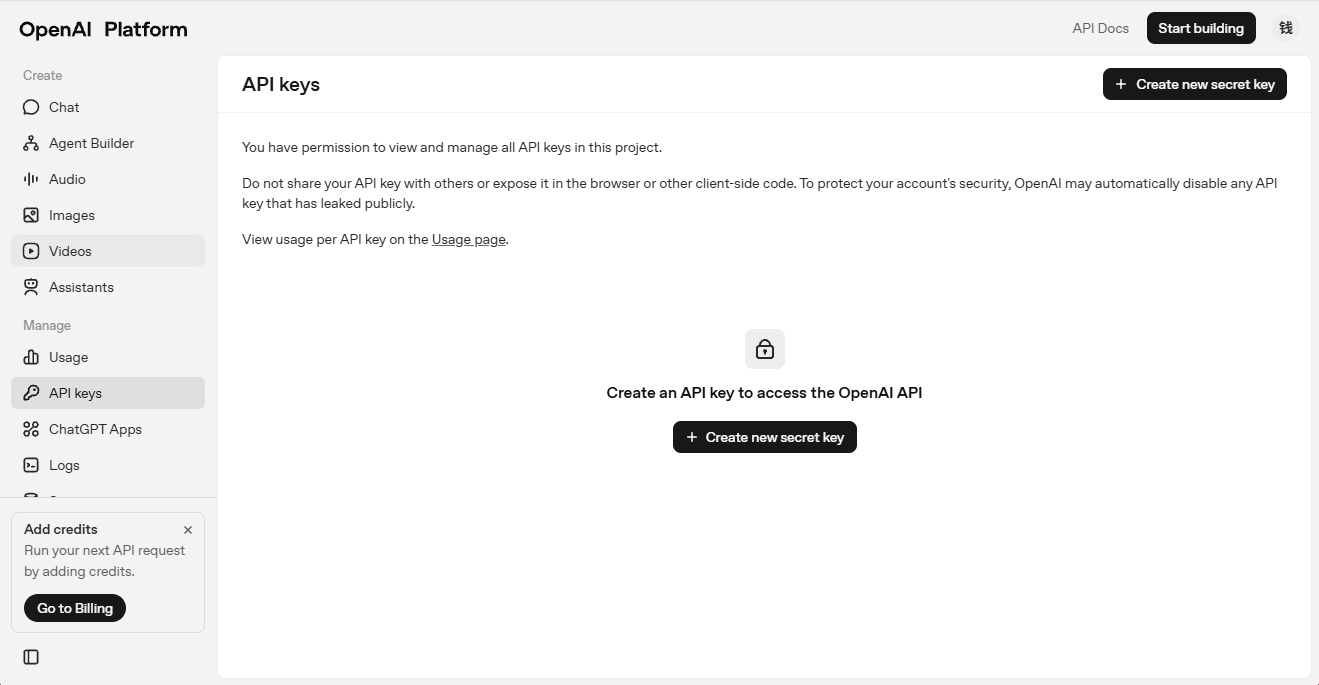Click the ChatGPT Apps grid icon
Viewport: 1319px width, 685px height.
pos(31,429)
